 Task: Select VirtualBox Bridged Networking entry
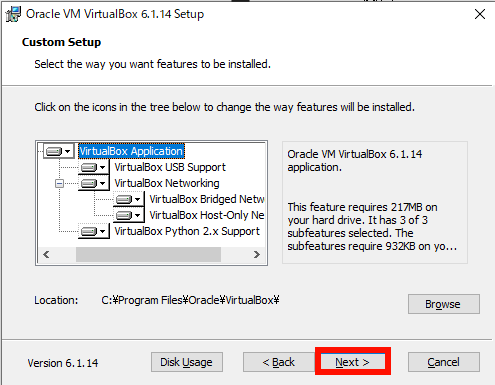207,199
